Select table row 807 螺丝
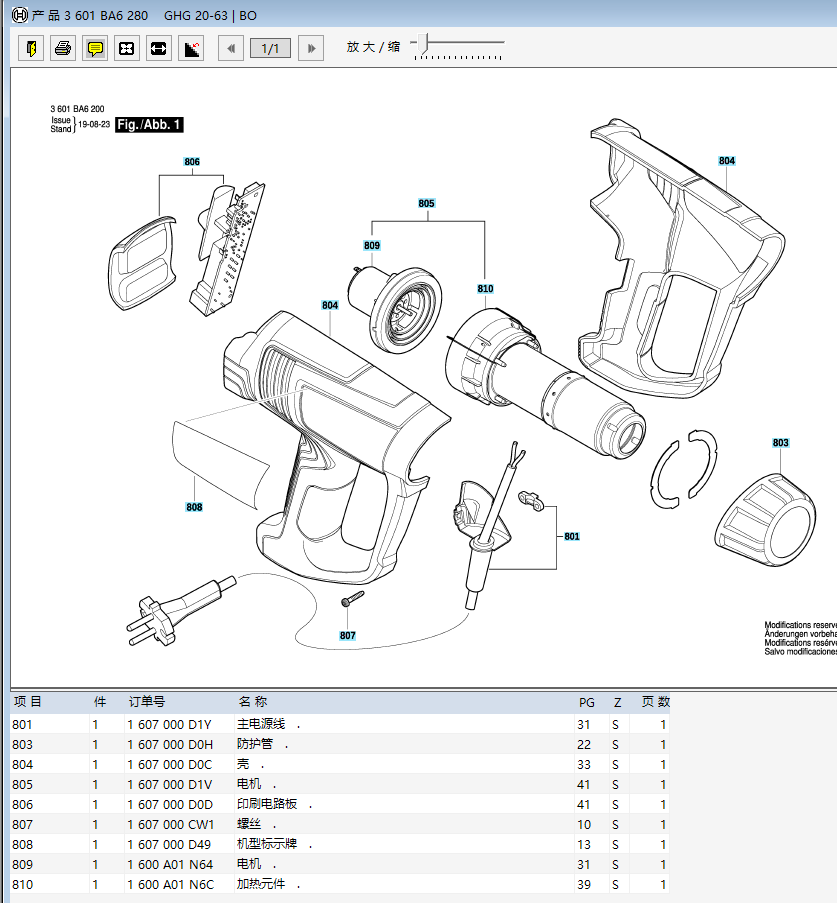This screenshot has width=837, height=903. [340, 825]
